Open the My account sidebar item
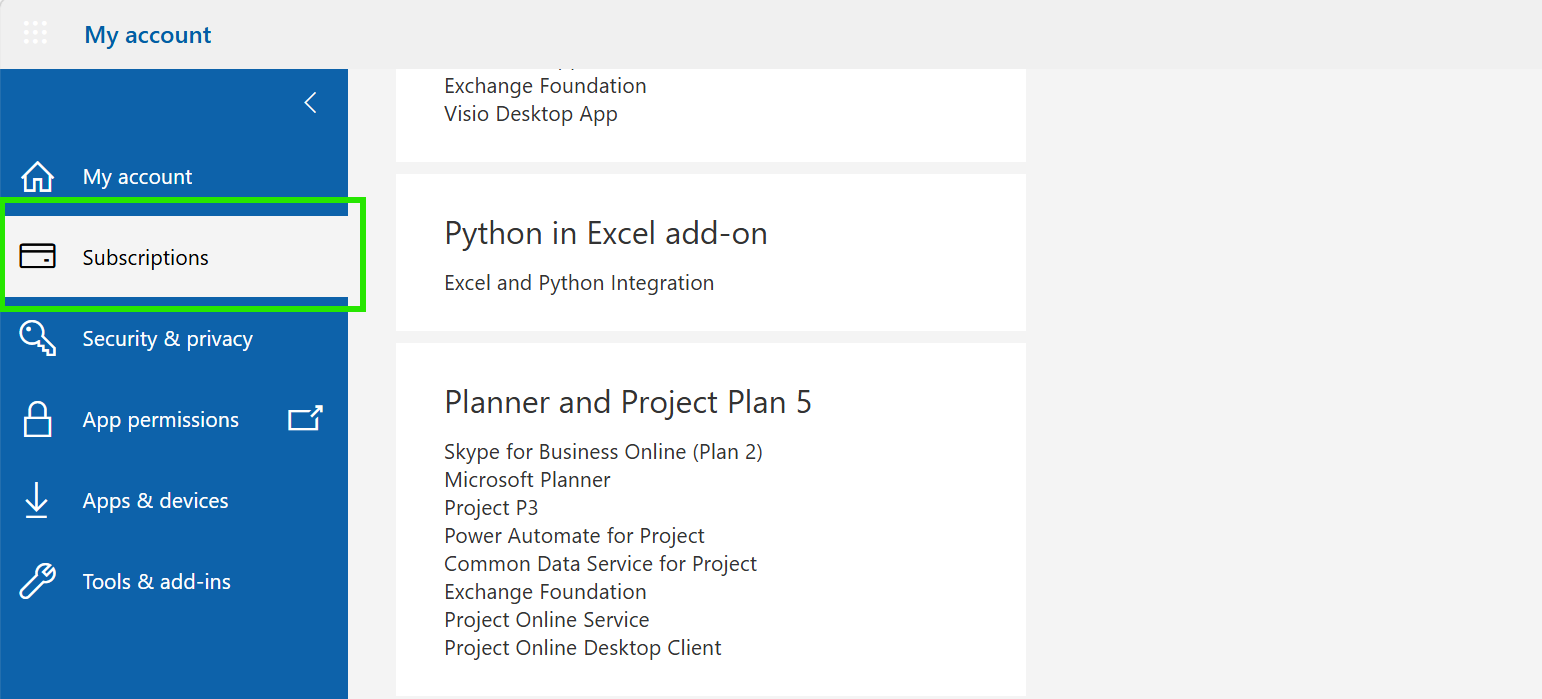The height and width of the screenshot is (699, 1542). [174, 177]
